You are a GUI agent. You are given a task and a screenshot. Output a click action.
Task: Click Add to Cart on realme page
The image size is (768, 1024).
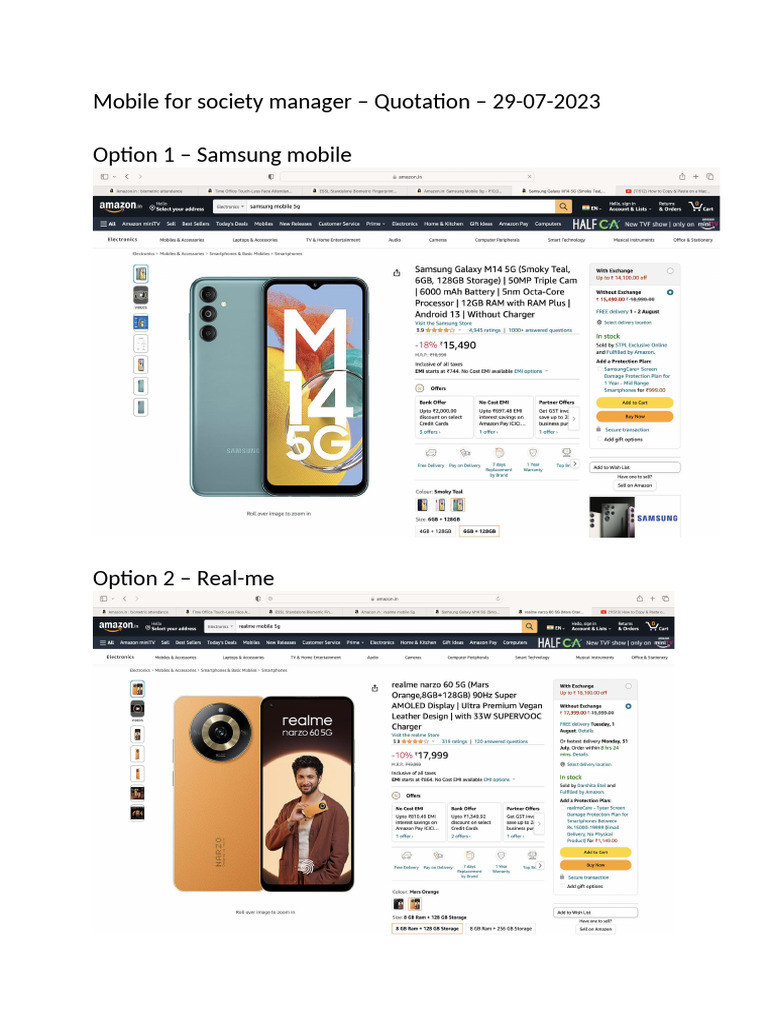click(x=595, y=852)
